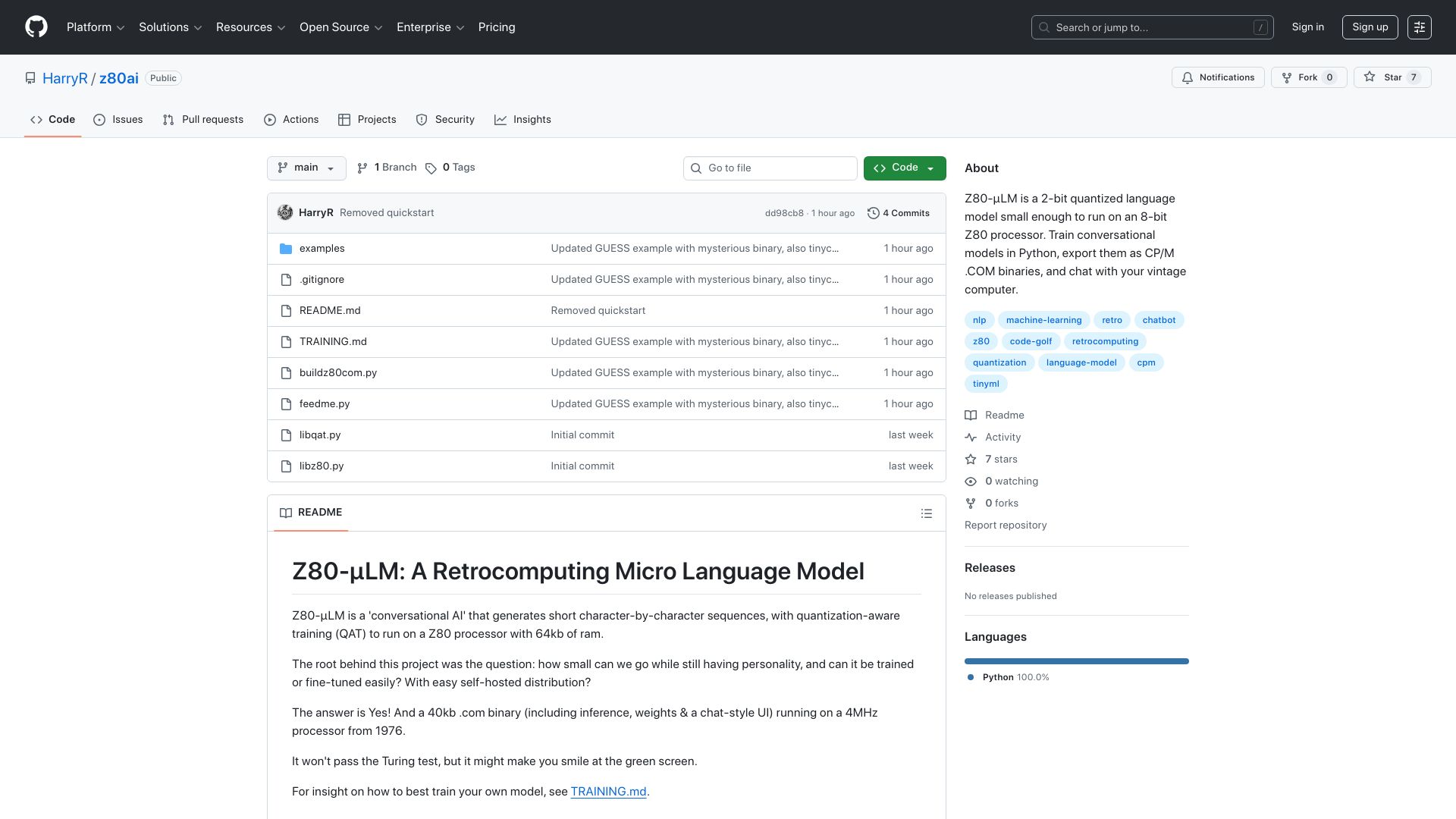This screenshot has height=819, width=1456.
Task: Click the Pricing link
Action: tap(497, 27)
